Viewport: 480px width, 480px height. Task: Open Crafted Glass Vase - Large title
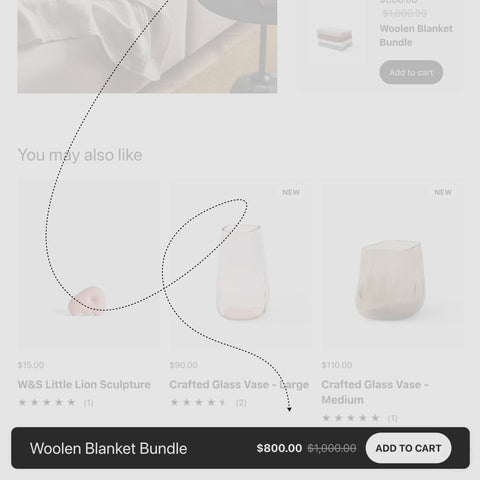(239, 384)
